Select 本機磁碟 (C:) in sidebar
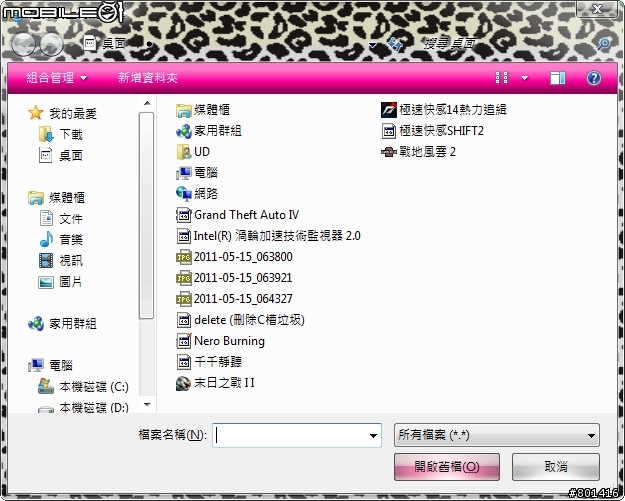The image size is (625, 501). coord(83,387)
